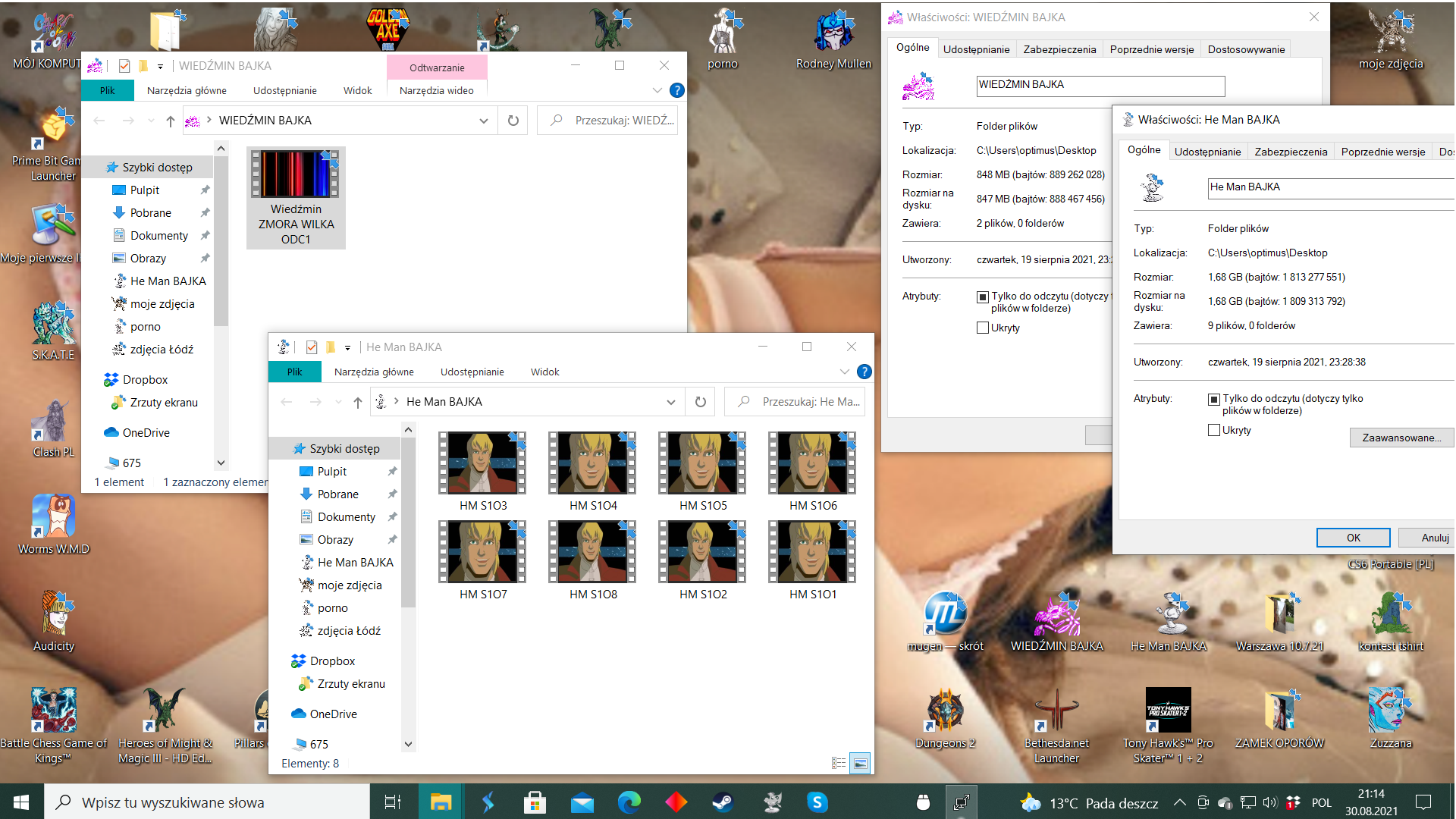
Task: Go up one level from WIEDŹMIN BAJKA
Action: (x=171, y=121)
